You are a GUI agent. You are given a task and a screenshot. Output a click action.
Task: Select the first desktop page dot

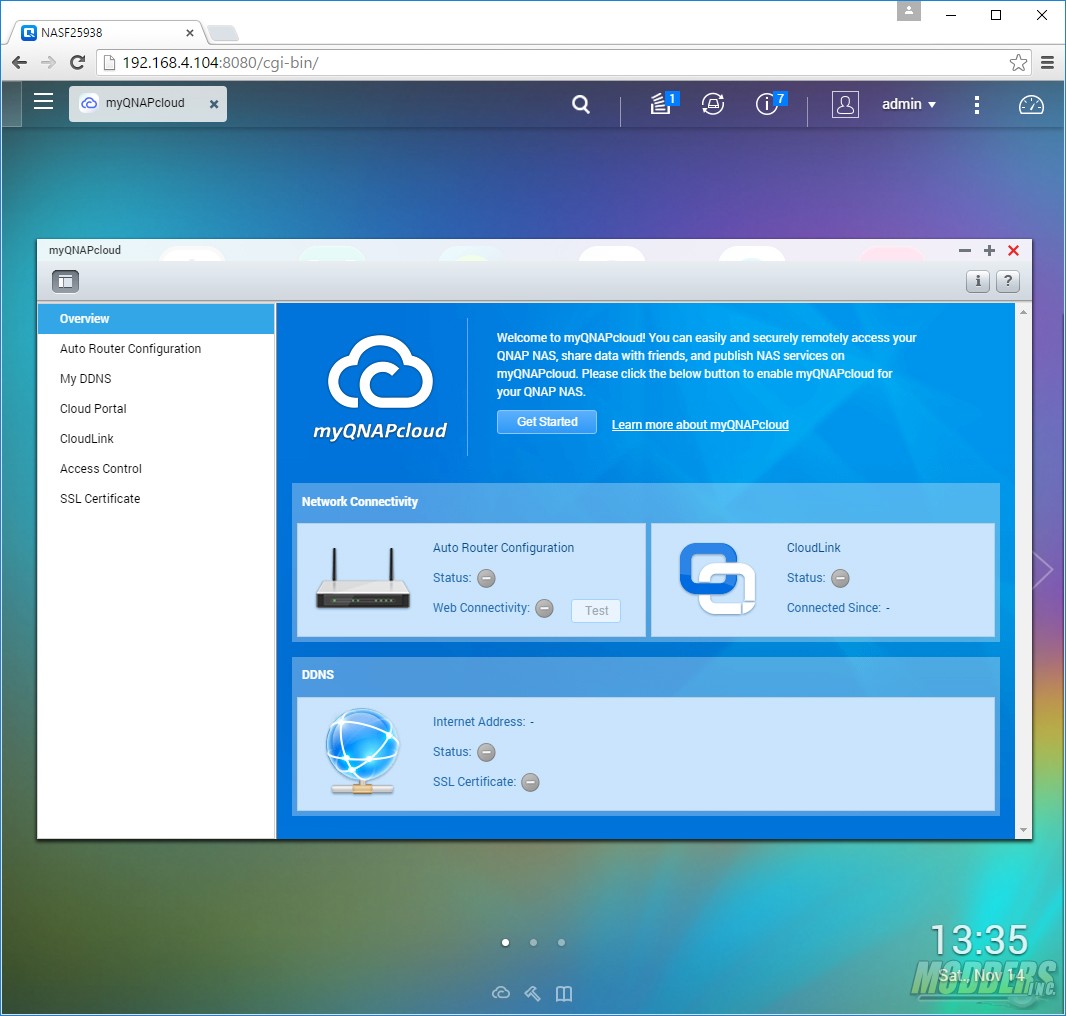pyautogui.click(x=505, y=942)
